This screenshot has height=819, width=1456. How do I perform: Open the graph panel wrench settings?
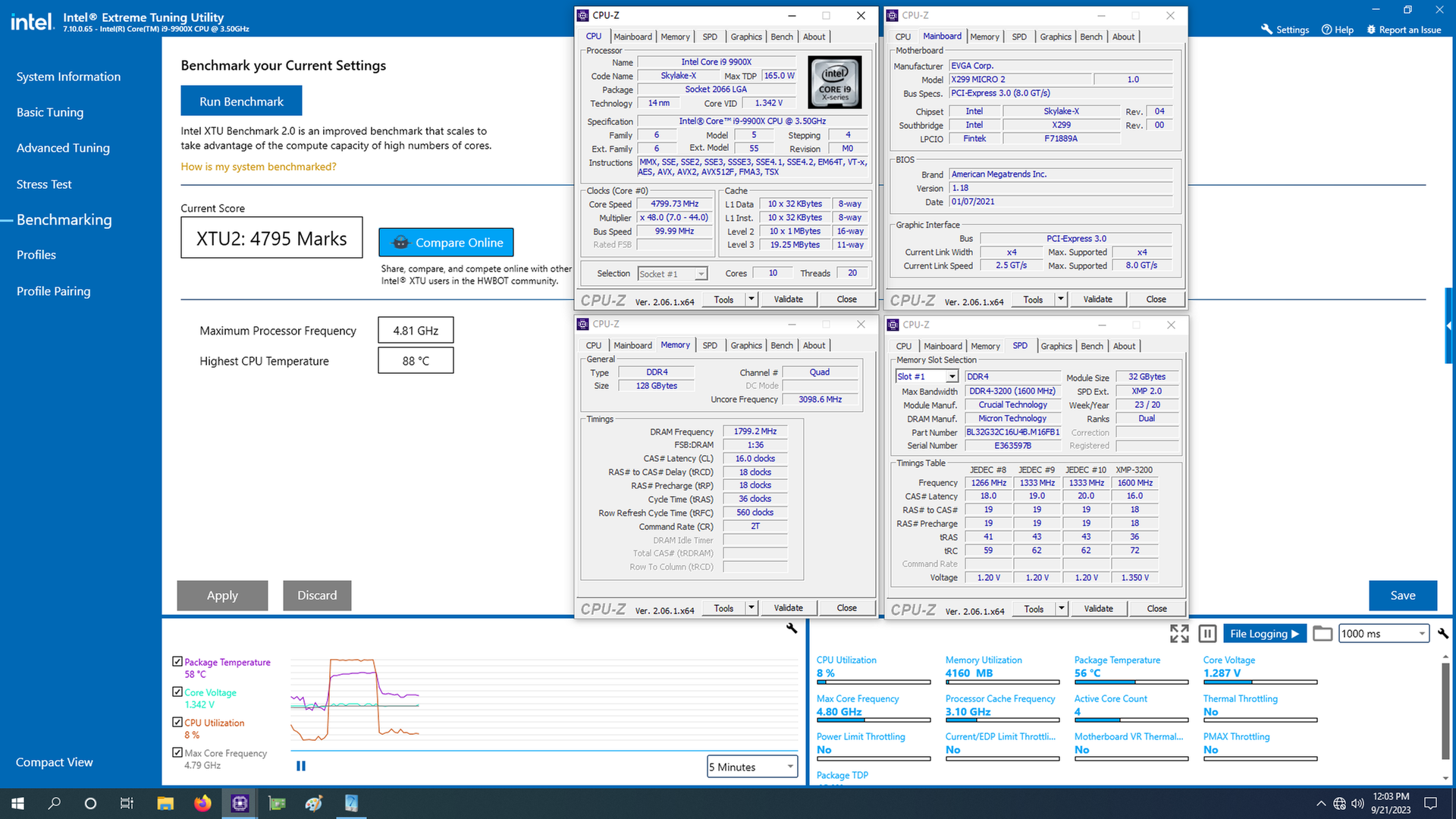(x=792, y=628)
